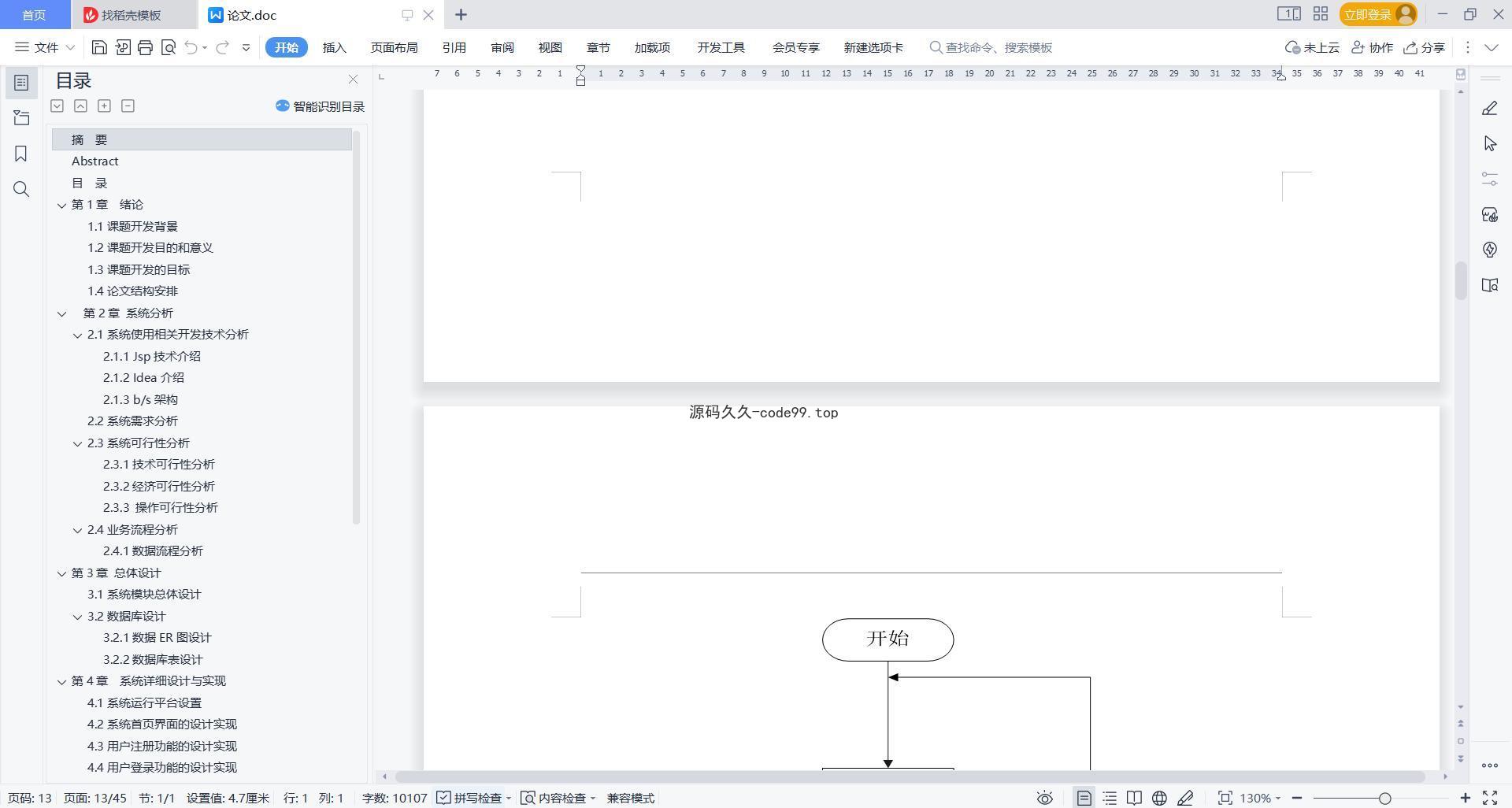Open a new tab with plus button

click(461, 14)
